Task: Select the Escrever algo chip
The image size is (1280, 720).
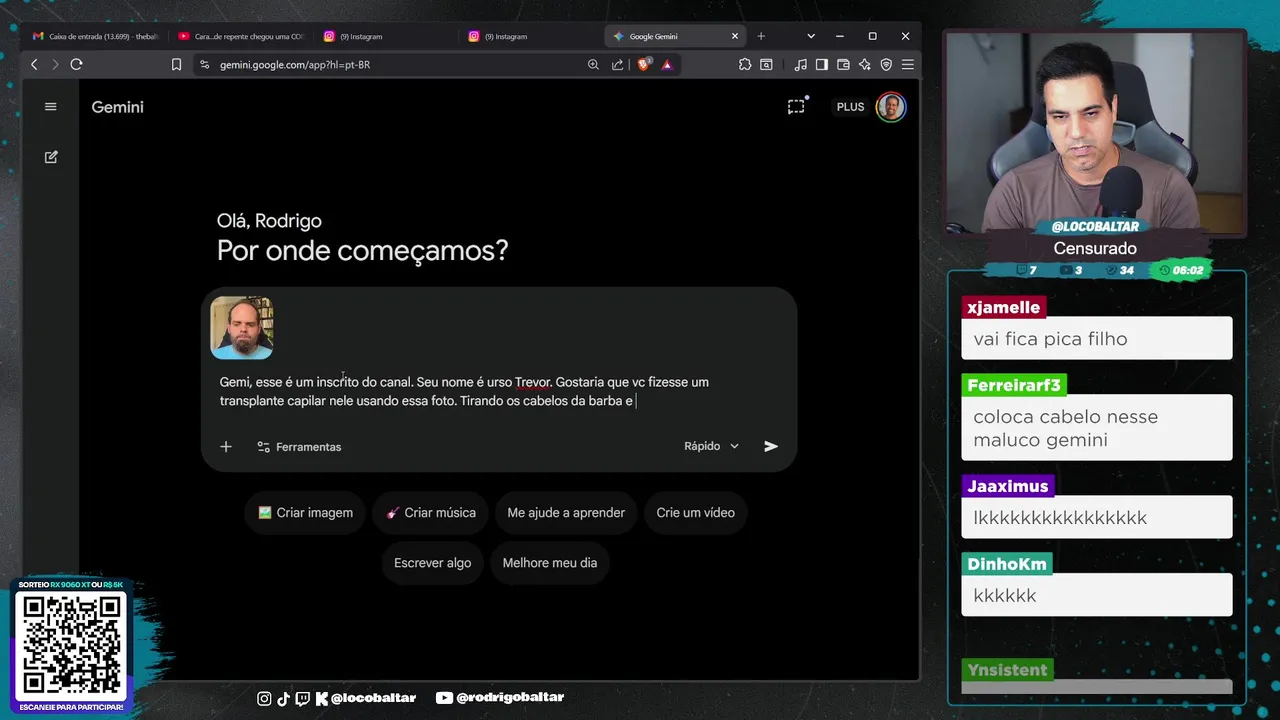Action: 433,563
